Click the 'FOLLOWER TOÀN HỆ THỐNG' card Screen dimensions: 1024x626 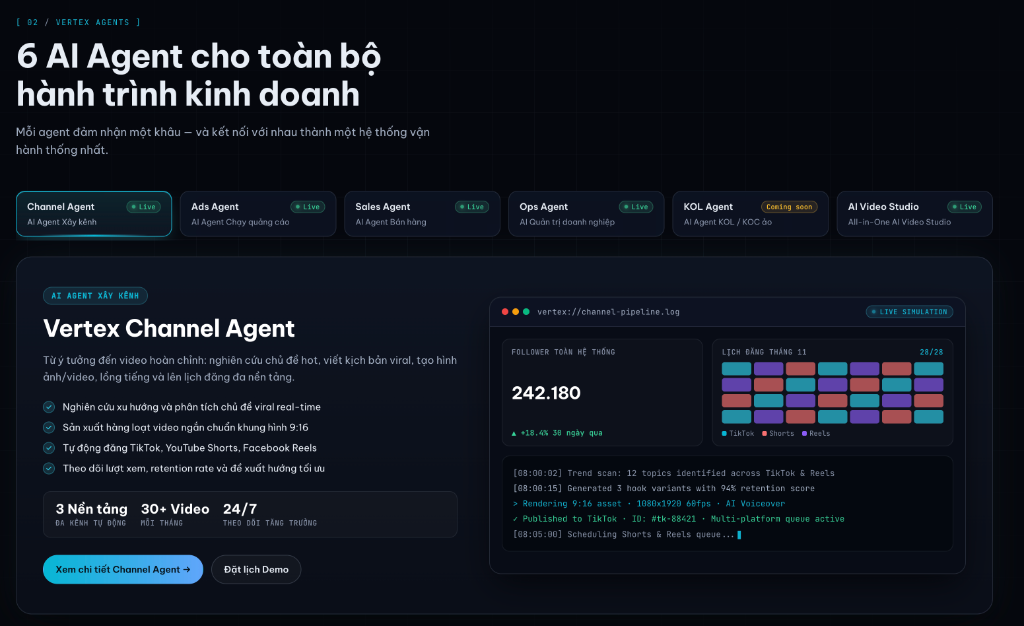click(602, 392)
